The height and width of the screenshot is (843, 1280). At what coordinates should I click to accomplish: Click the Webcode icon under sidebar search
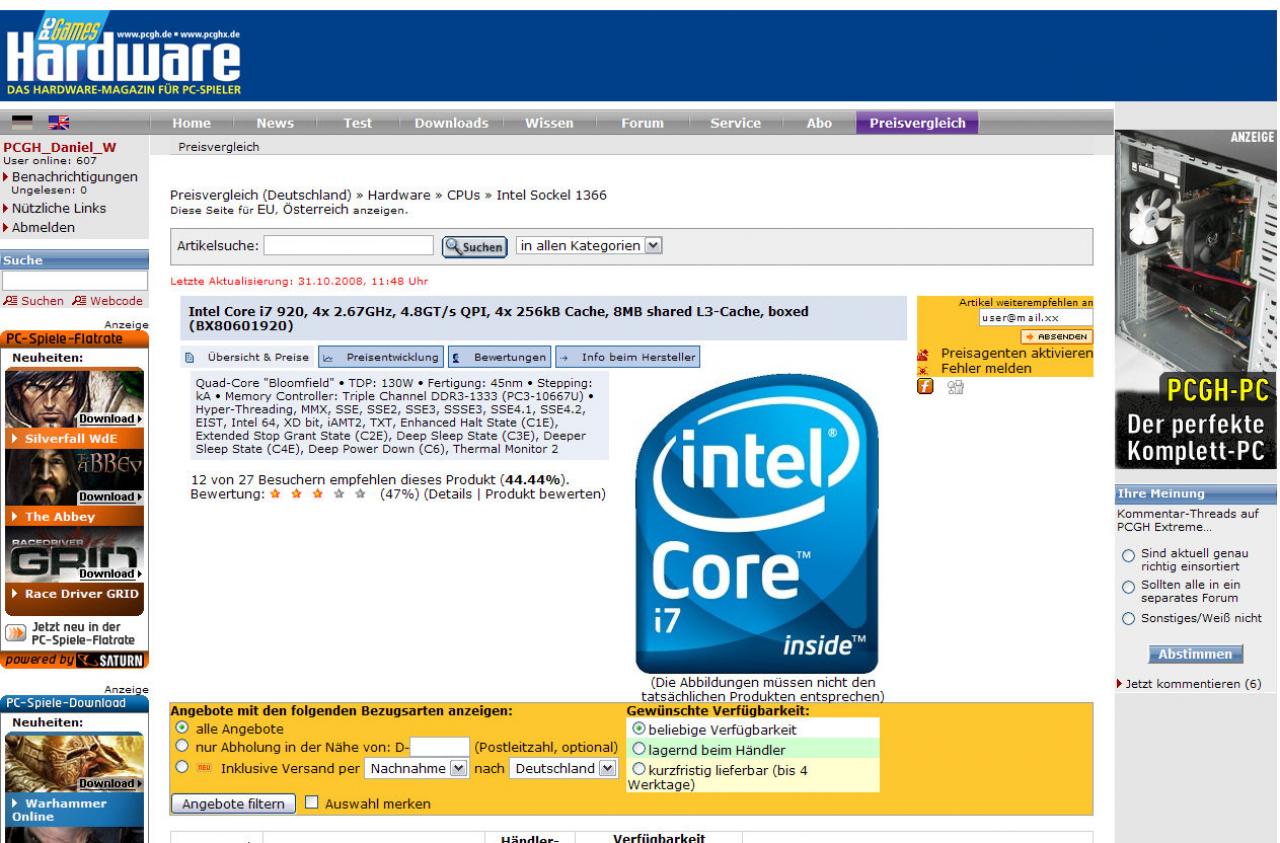[77, 301]
